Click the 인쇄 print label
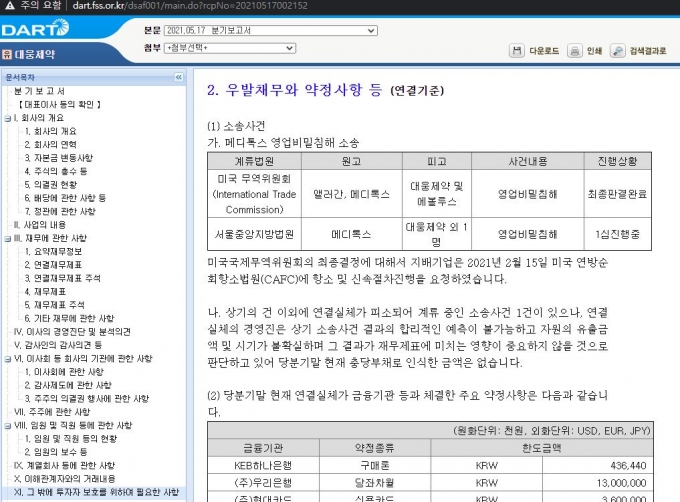 [x=594, y=51]
